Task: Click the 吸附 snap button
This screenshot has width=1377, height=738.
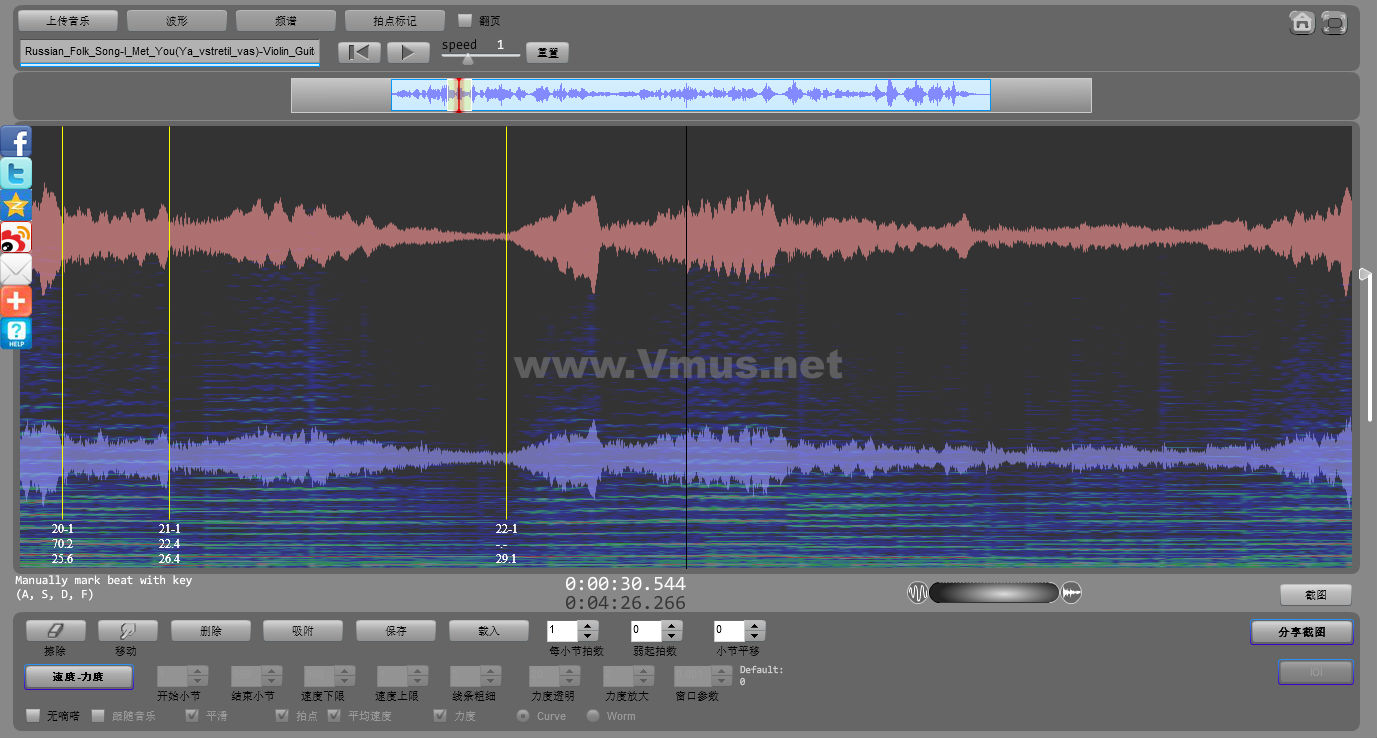Action: click(303, 631)
